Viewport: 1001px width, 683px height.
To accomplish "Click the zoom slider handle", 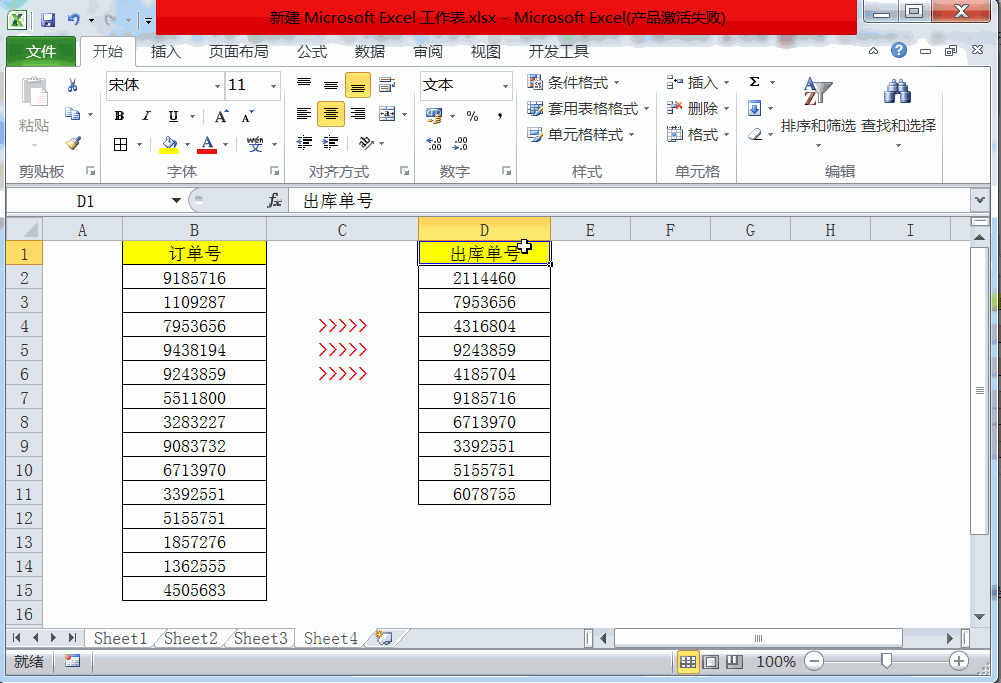I will point(886,661).
